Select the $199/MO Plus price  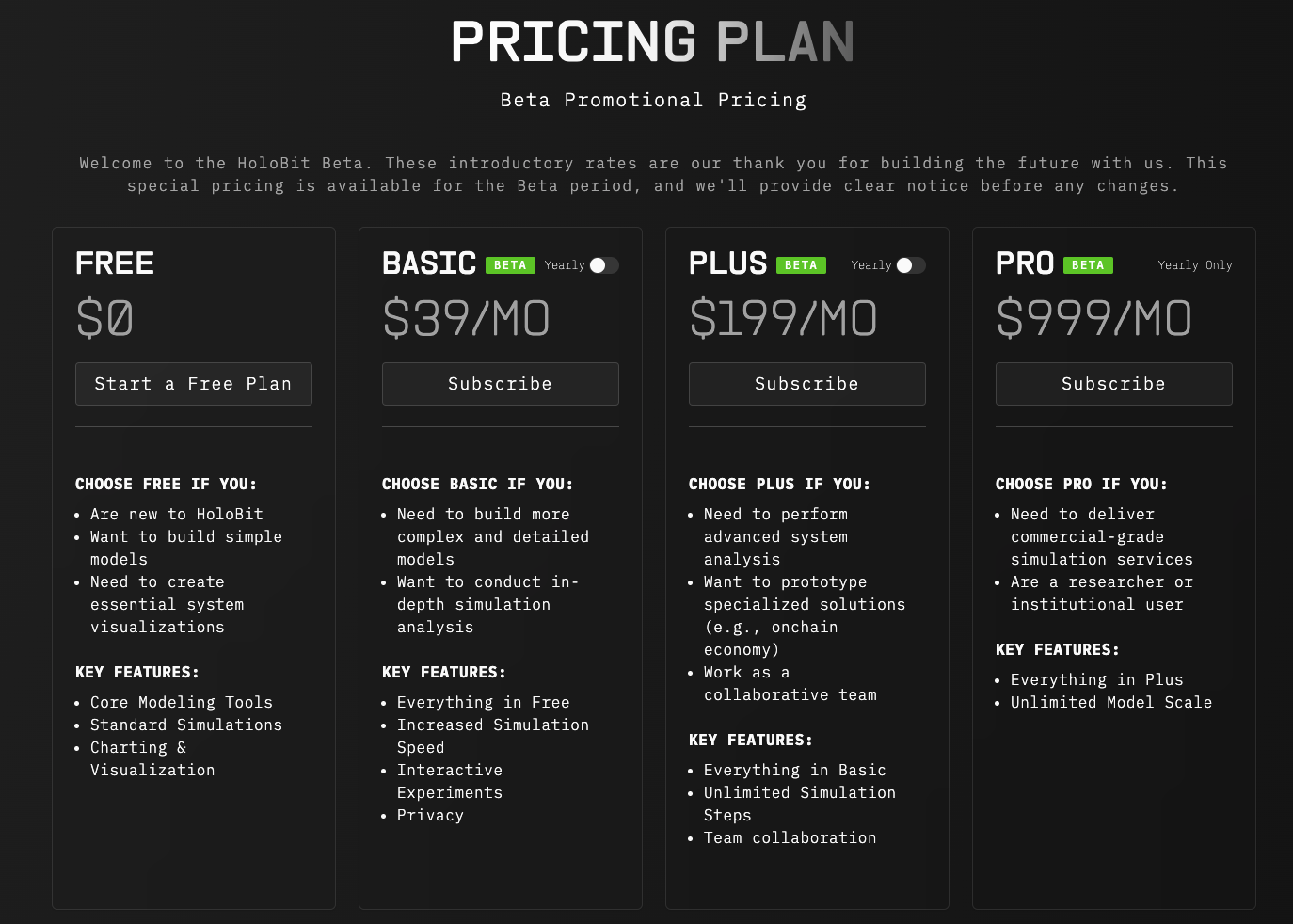(783, 318)
